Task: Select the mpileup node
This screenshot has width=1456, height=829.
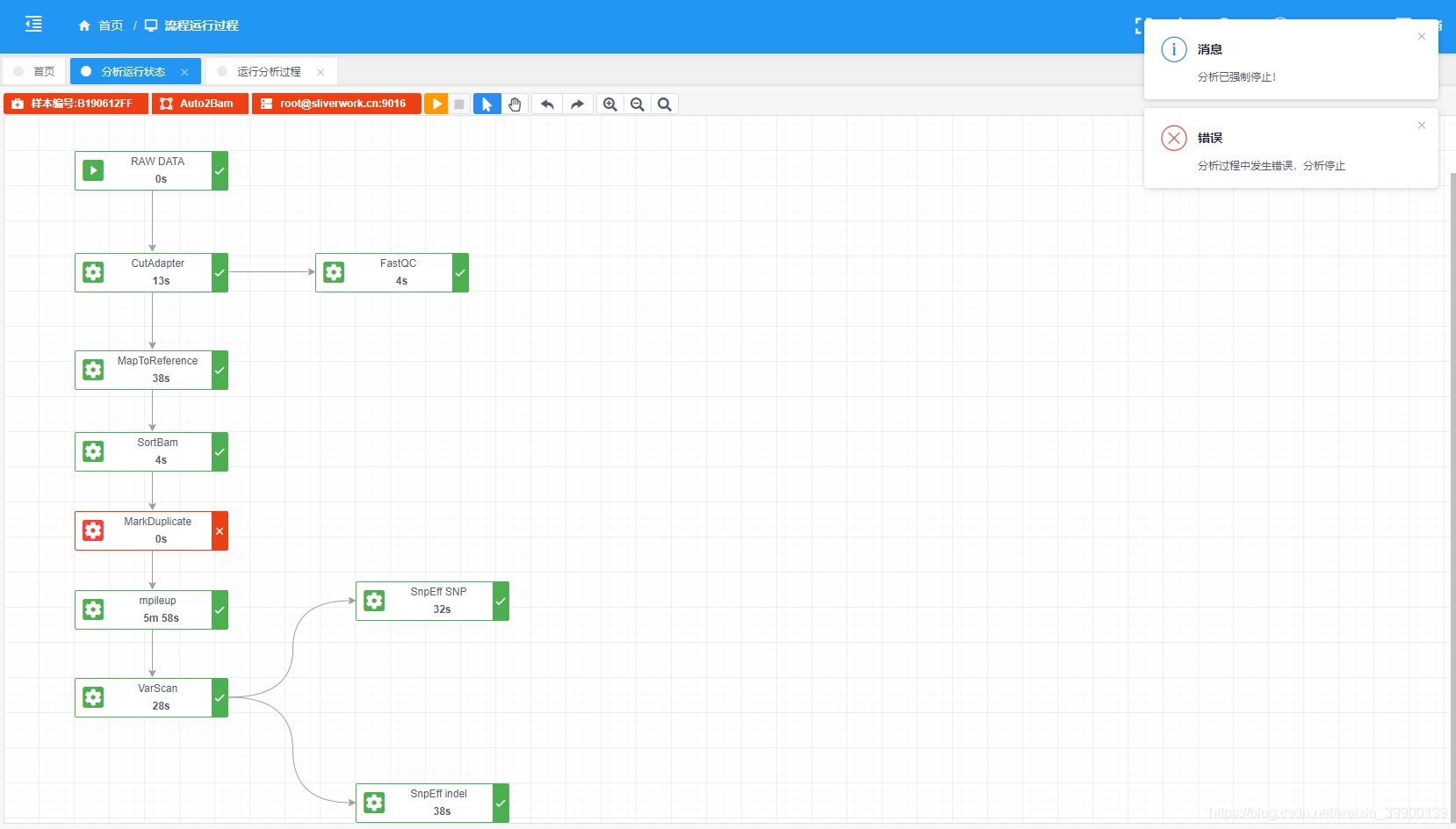Action: tap(151, 609)
